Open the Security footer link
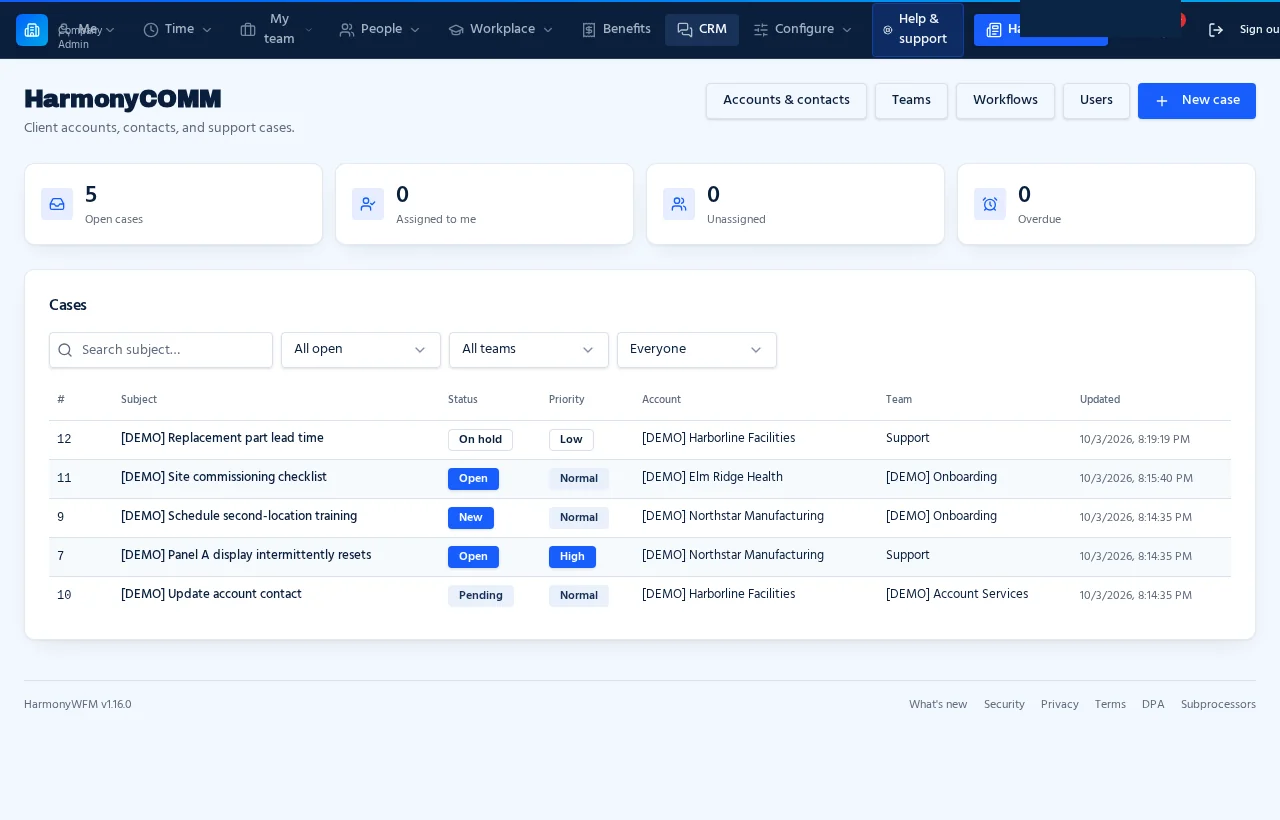Image resolution: width=1280 pixels, height=820 pixels. click(1004, 705)
